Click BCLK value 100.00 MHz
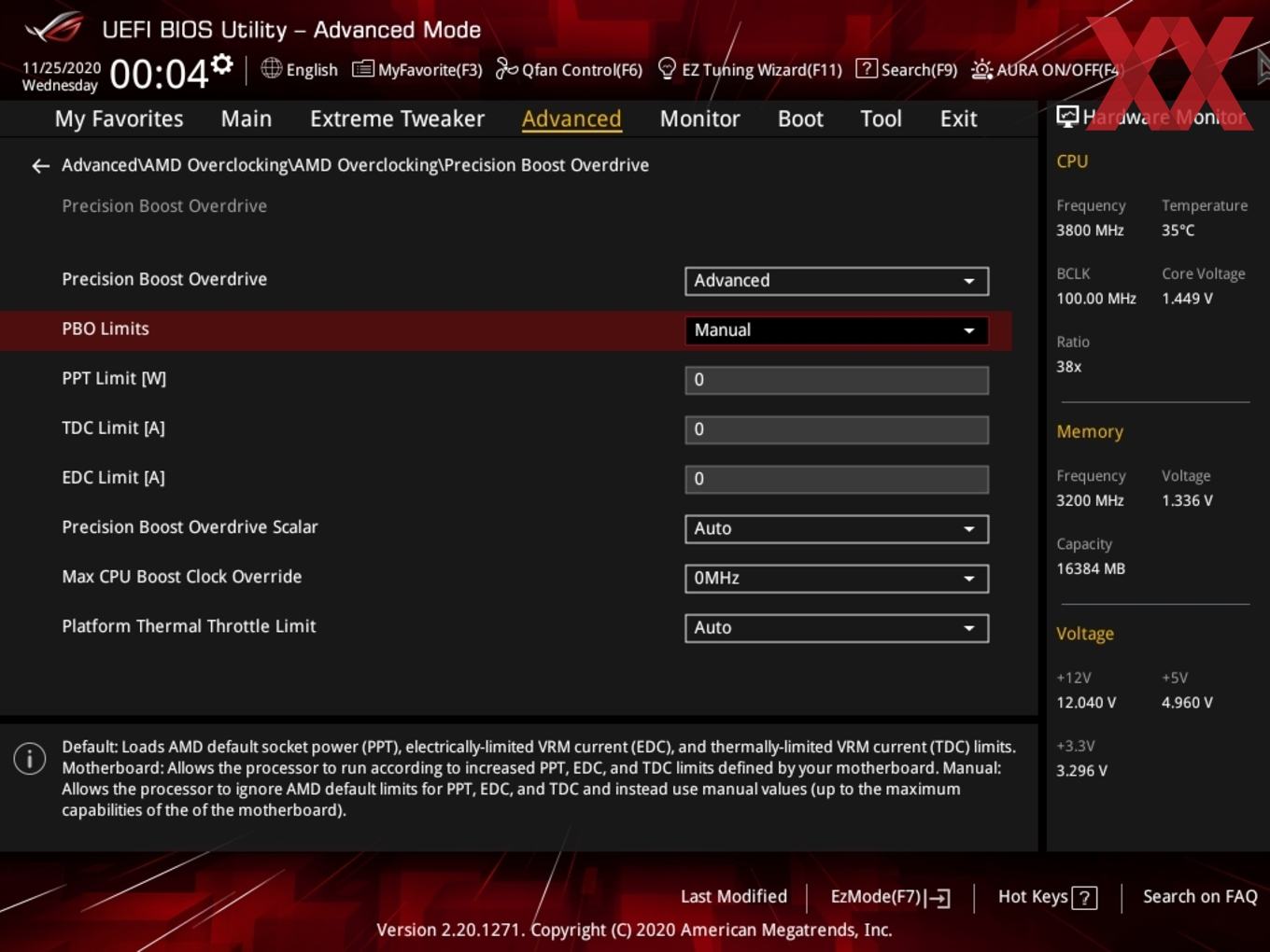 1096,299
